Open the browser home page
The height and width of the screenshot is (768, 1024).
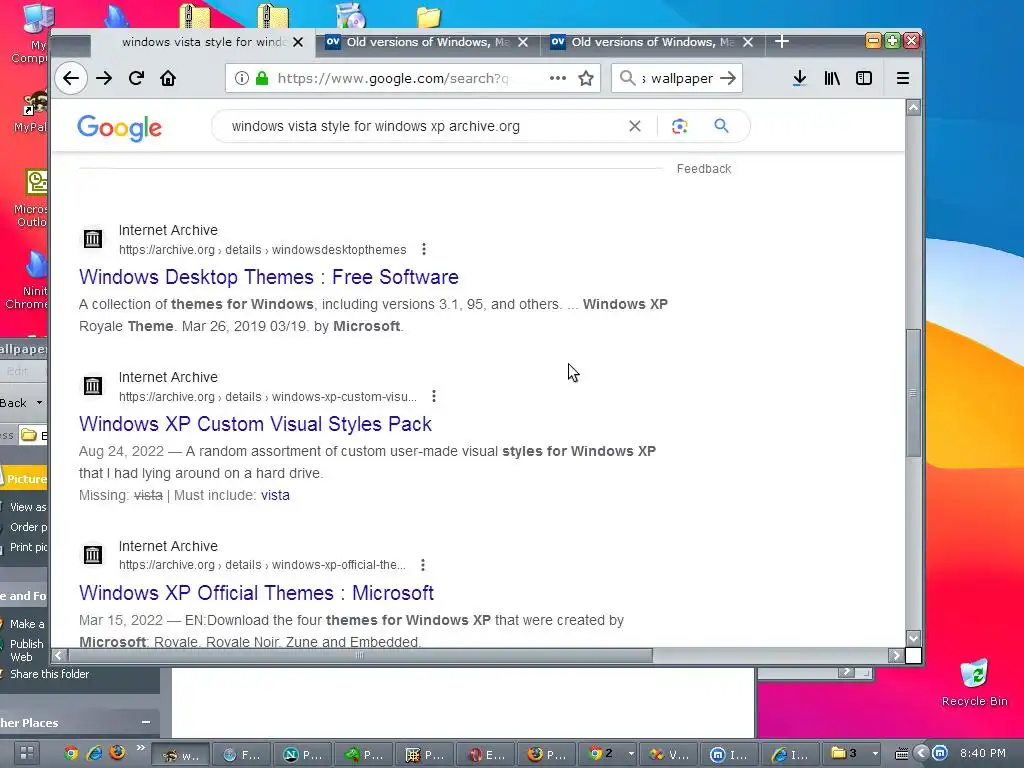[168, 78]
